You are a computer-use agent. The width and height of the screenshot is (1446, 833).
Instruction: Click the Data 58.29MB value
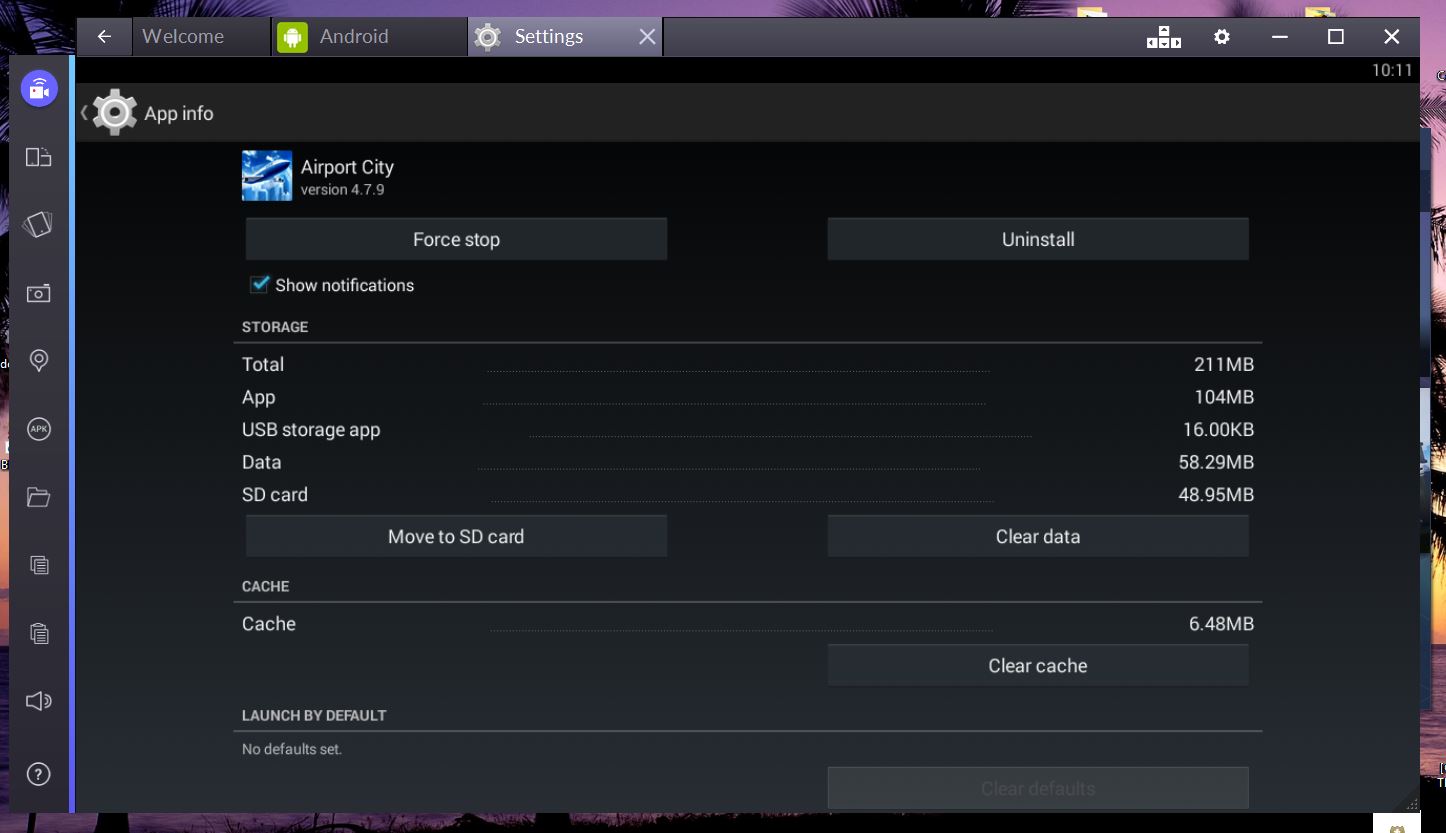point(1216,462)
